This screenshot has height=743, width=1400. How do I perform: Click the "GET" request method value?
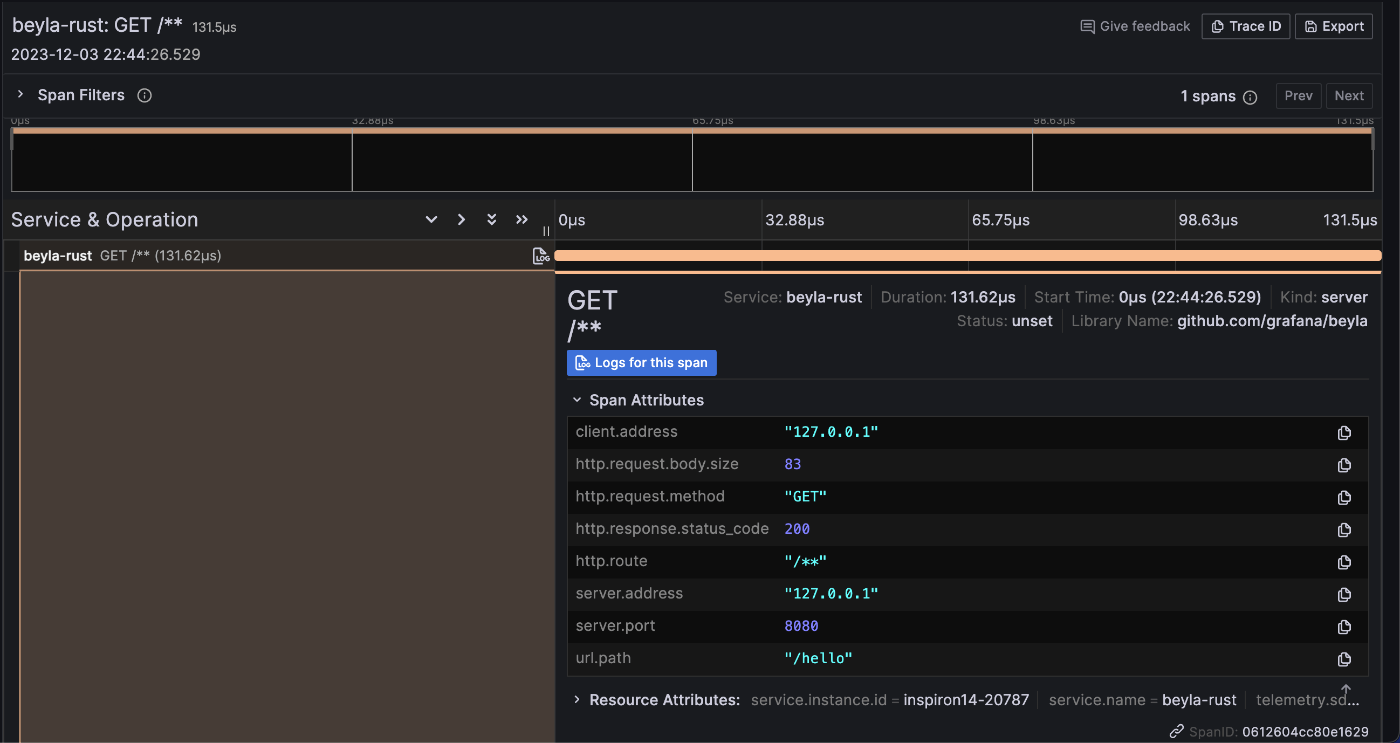pyautogui.click(x=806, y=497)
